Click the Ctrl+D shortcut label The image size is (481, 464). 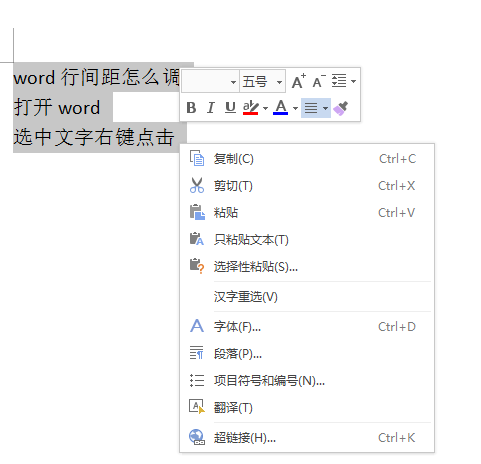point(397,327)
